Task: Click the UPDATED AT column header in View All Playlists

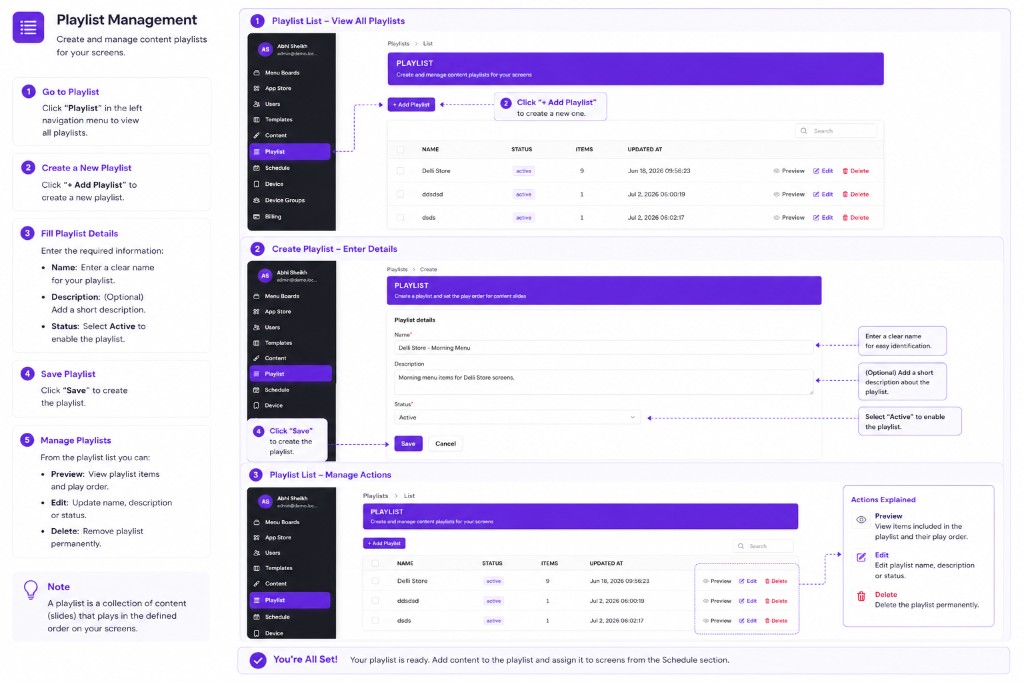Action: coord(645,149)
